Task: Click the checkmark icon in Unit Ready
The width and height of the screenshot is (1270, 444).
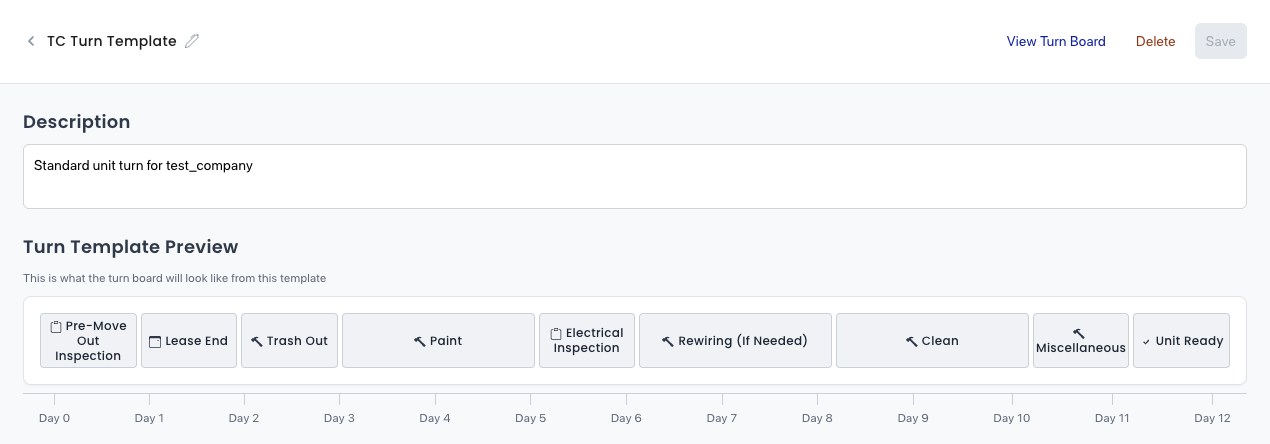Action: 1146,341
